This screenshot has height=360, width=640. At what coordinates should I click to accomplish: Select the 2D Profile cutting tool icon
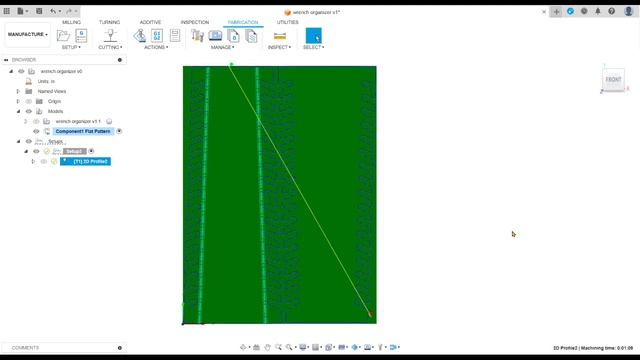(x=110, y=36)
